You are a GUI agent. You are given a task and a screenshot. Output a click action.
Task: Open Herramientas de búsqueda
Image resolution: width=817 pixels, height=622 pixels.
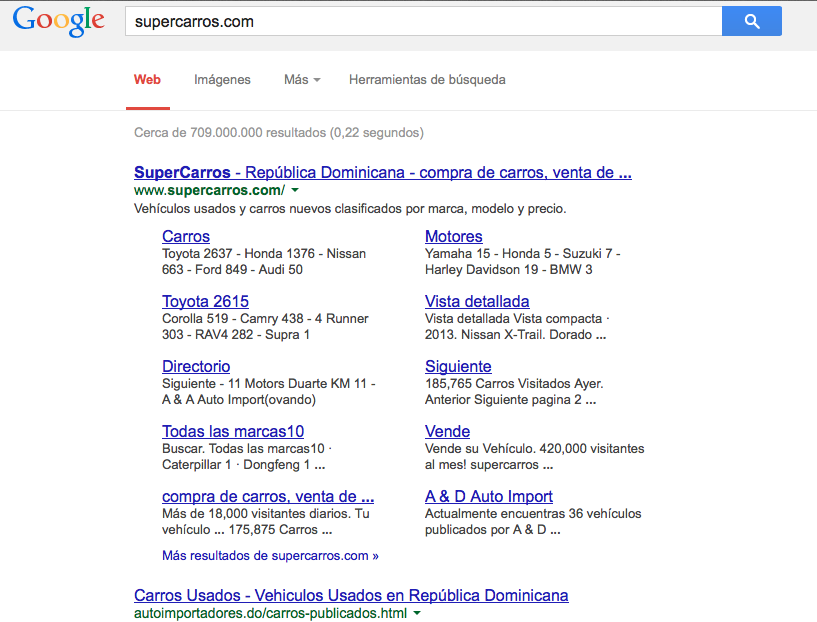[x=427, y=80]
